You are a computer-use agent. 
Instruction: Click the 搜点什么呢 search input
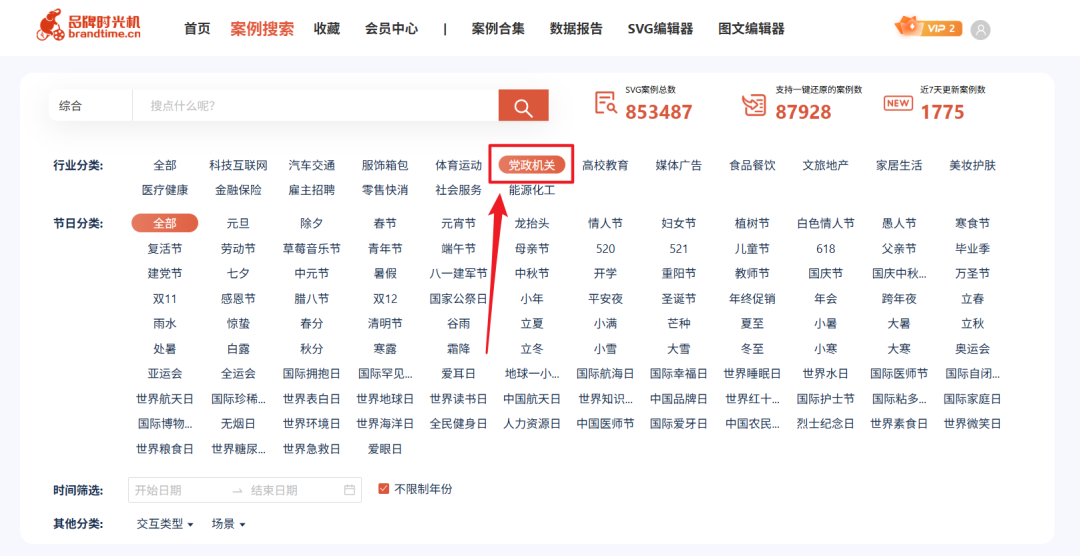click(x=315, y=105)
